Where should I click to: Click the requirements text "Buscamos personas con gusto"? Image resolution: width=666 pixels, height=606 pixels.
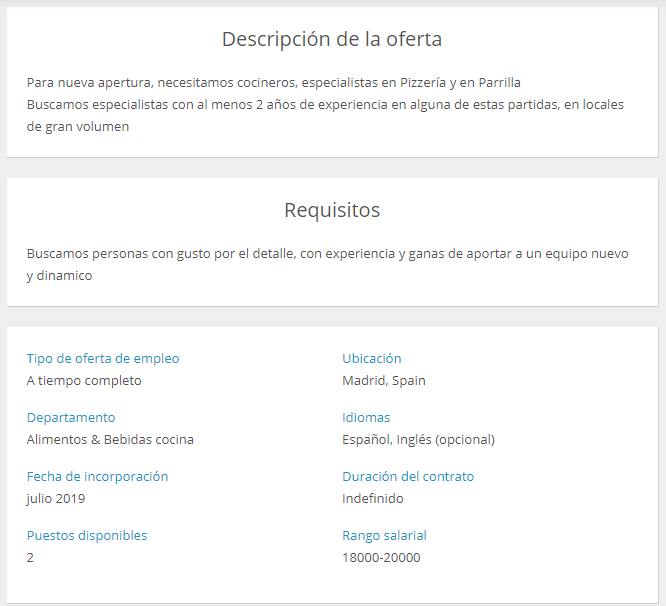(x=327, y=254)
